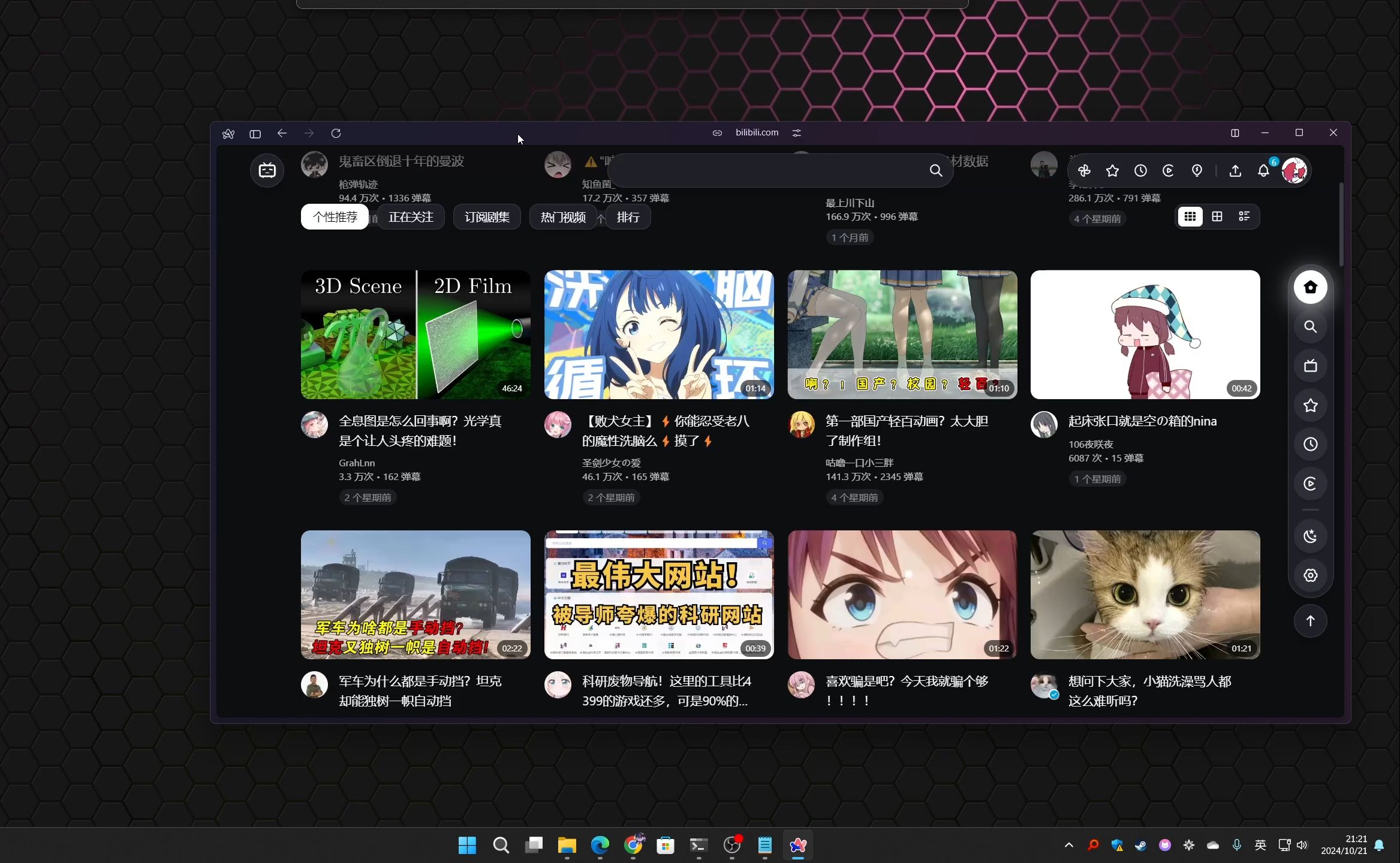Select the 热门视频 tab
The height and width of the screenshot is (863, 1400).
(x=563, y=217)
